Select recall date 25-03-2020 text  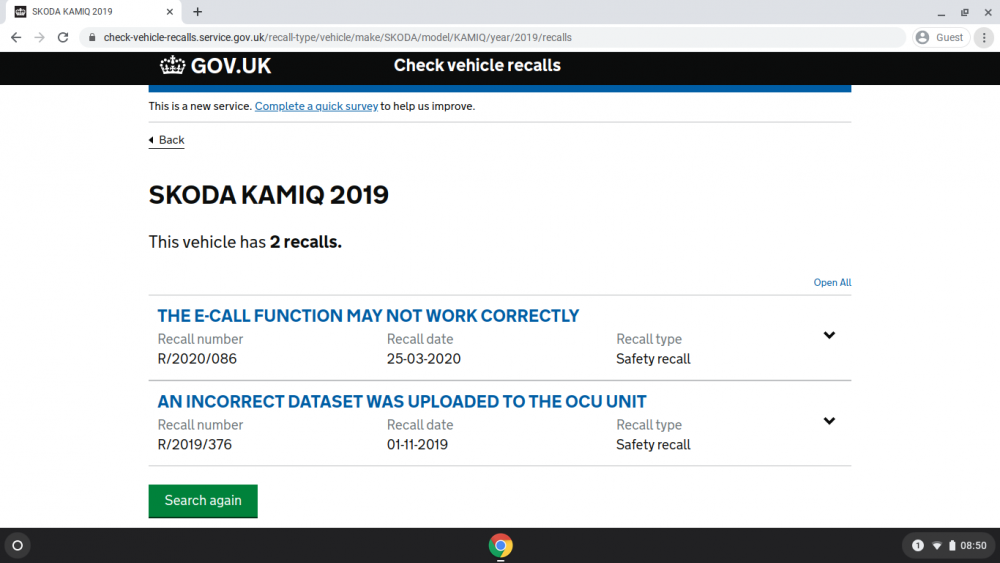point(423,359)
